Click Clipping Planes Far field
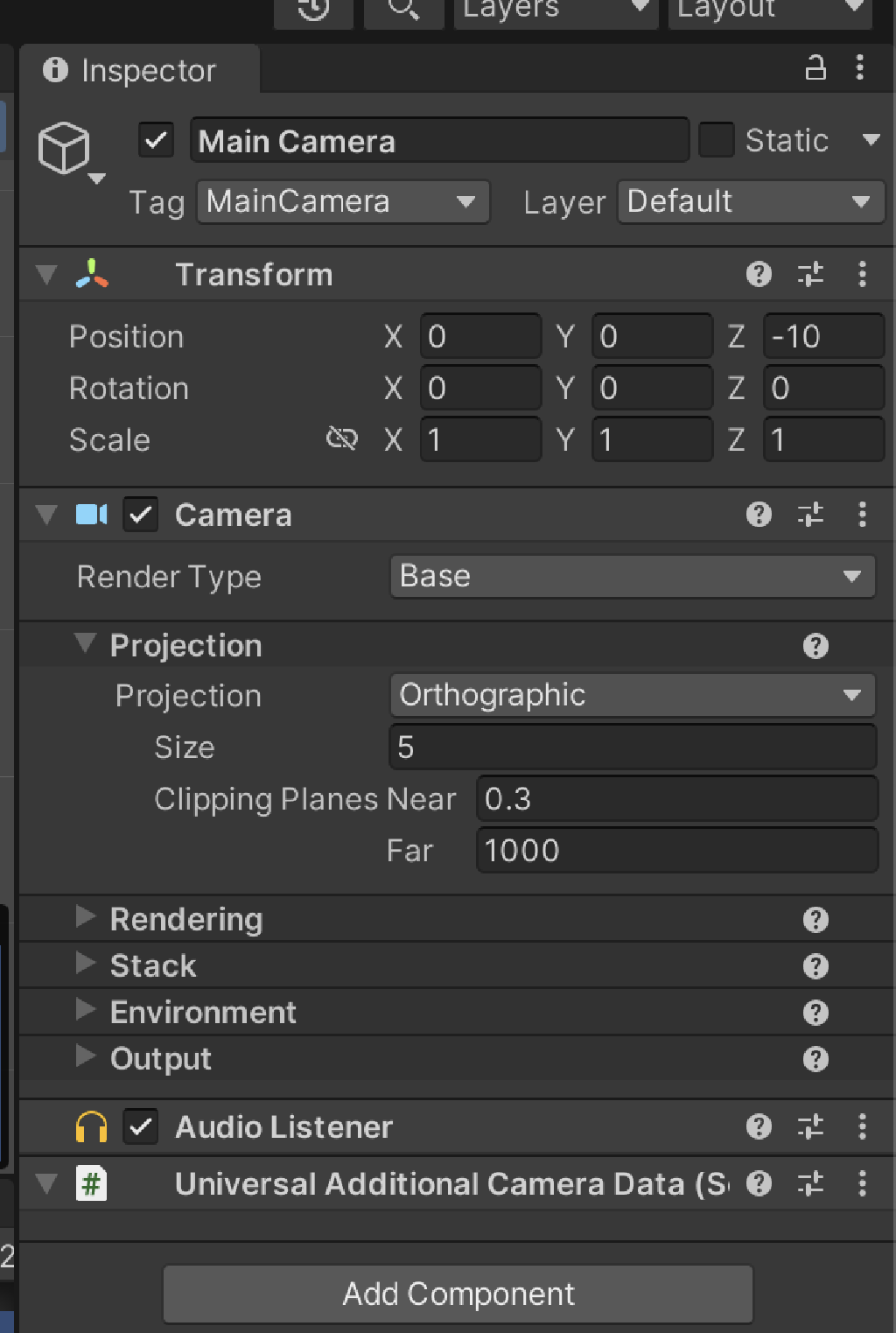The width and height of the screenshot is (896, 1333). [x=677, y=851]
